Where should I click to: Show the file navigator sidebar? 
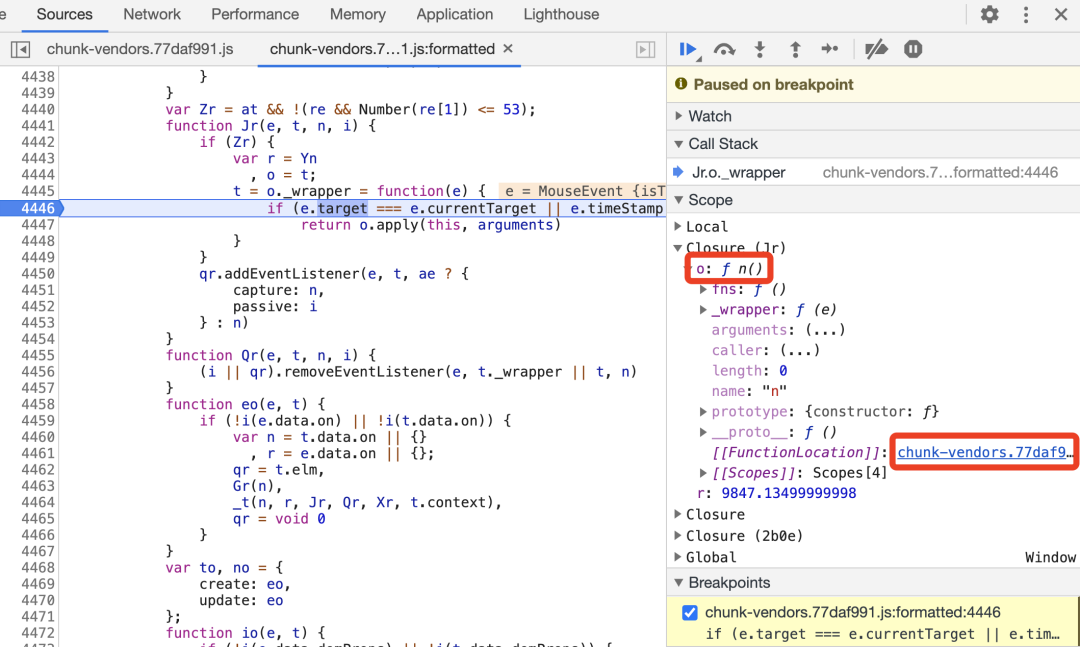(20, 49)
